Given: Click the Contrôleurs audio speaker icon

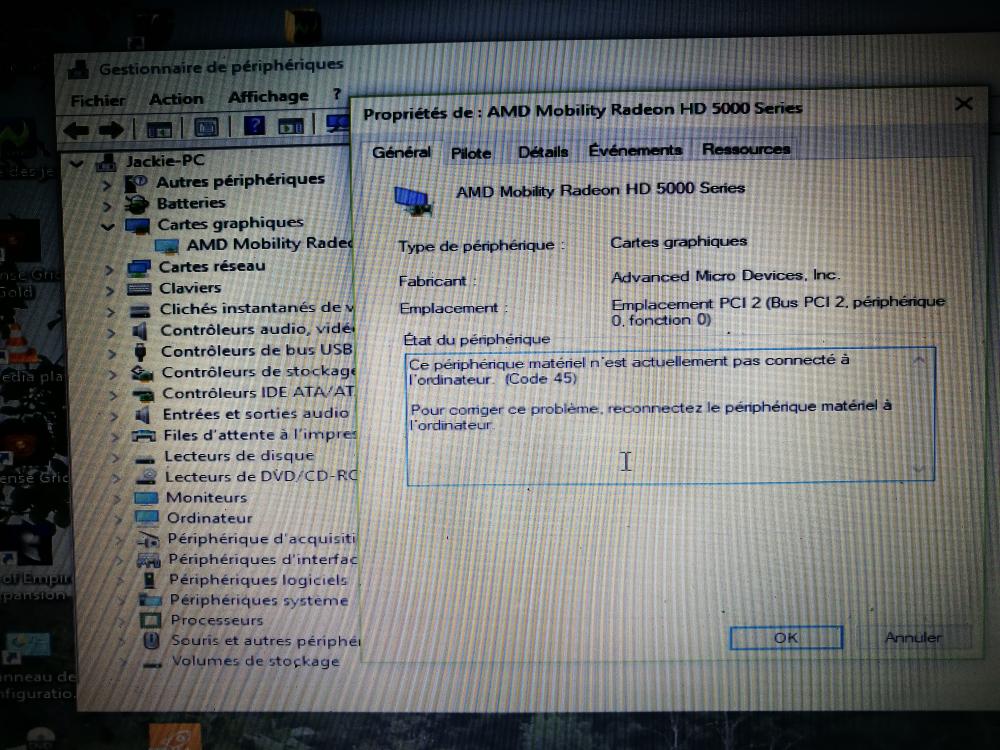Looking at the screenshot, I should (140, 331).
